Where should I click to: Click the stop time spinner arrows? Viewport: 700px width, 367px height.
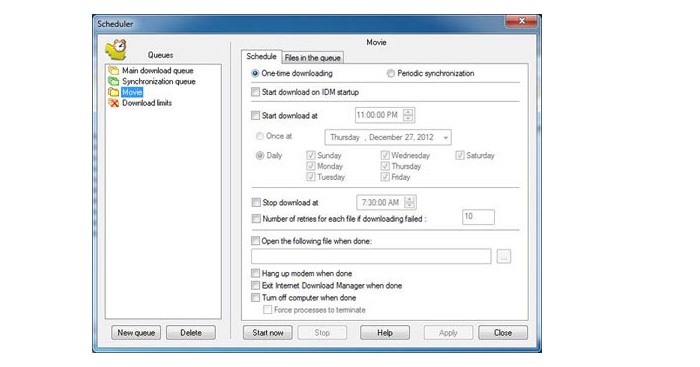[x=409, y=202]
